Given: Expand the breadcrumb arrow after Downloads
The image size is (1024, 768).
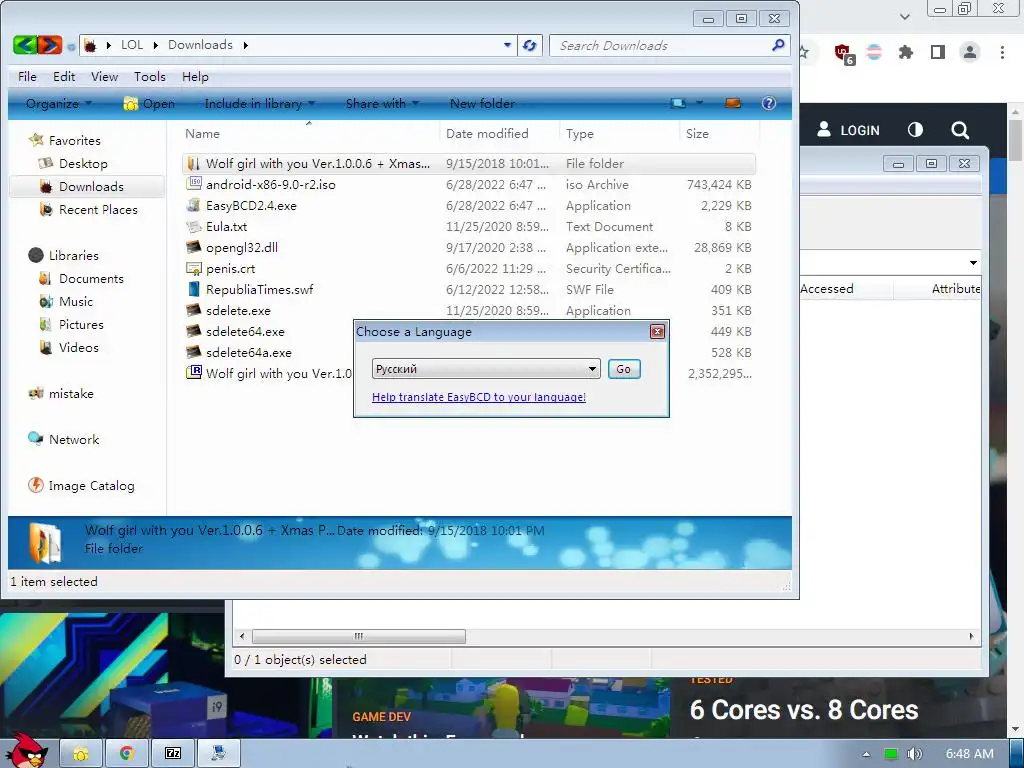Looking at the screenshot, I should (x=246, y=45).
